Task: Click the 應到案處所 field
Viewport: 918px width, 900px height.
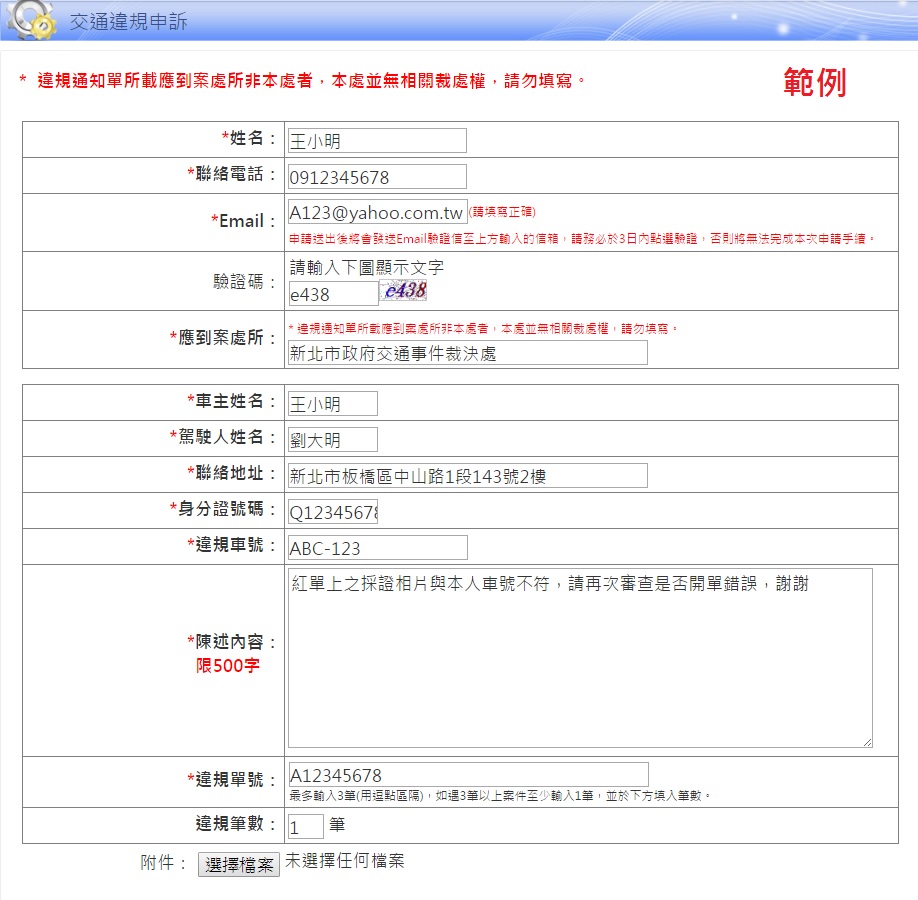Action: [467, 353]
